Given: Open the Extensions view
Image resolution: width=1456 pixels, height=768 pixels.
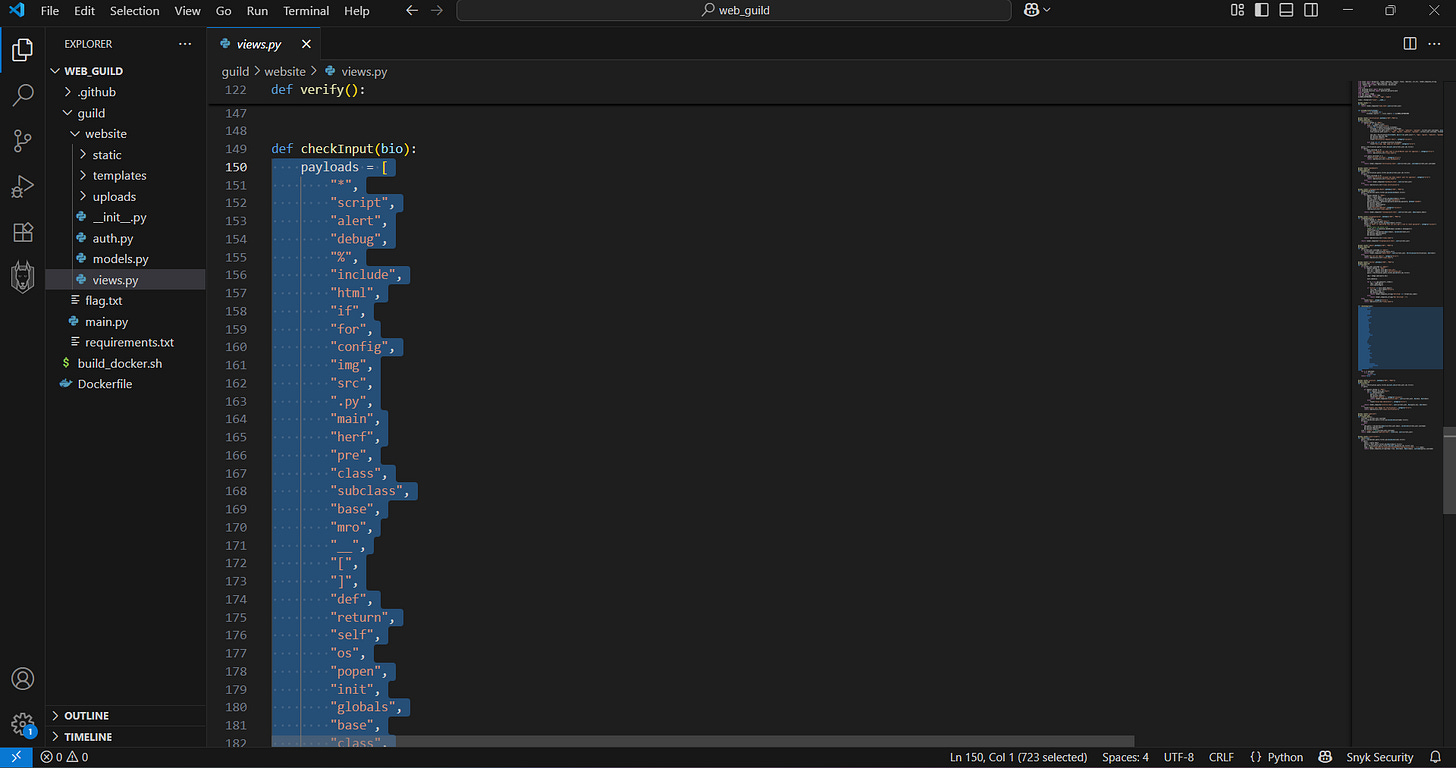Looking at the screenshot, I should [22, 233].
